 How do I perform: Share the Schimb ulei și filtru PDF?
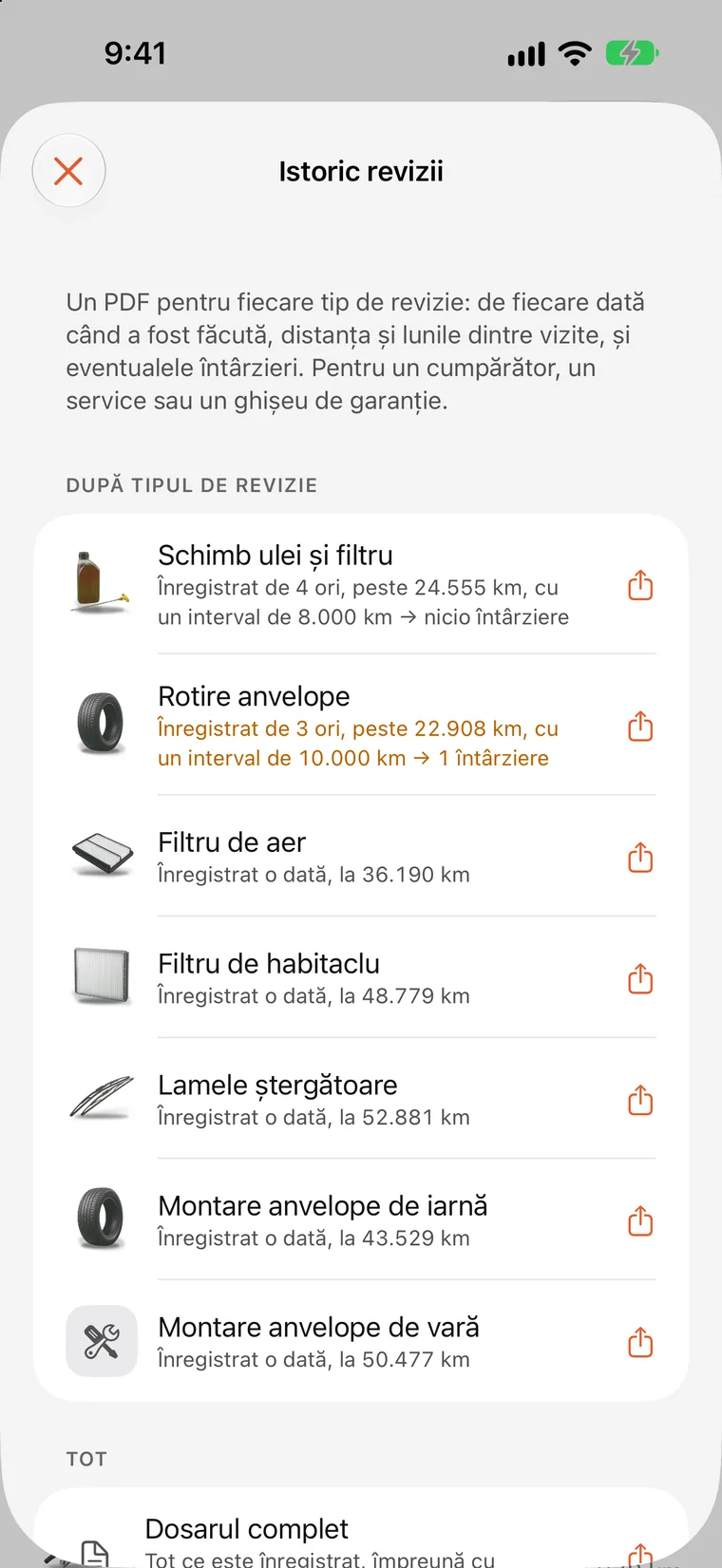click(x=640, y=585)
